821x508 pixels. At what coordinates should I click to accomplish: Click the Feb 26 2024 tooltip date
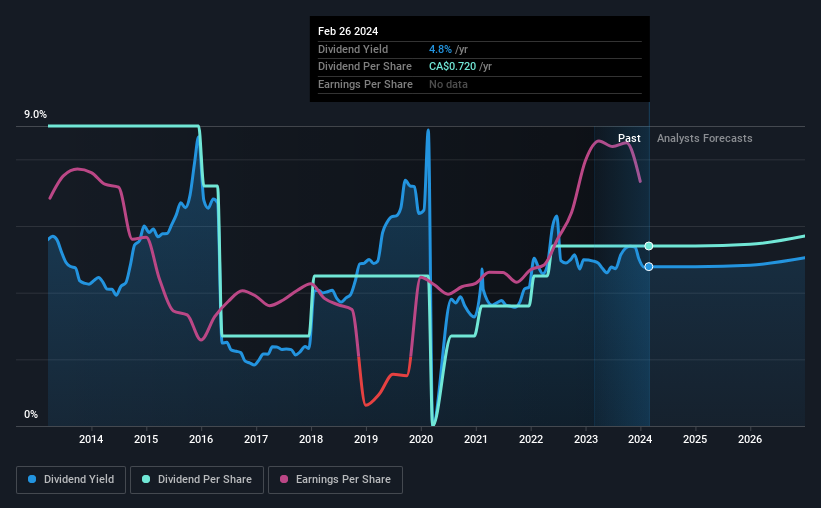pos(348,31)
